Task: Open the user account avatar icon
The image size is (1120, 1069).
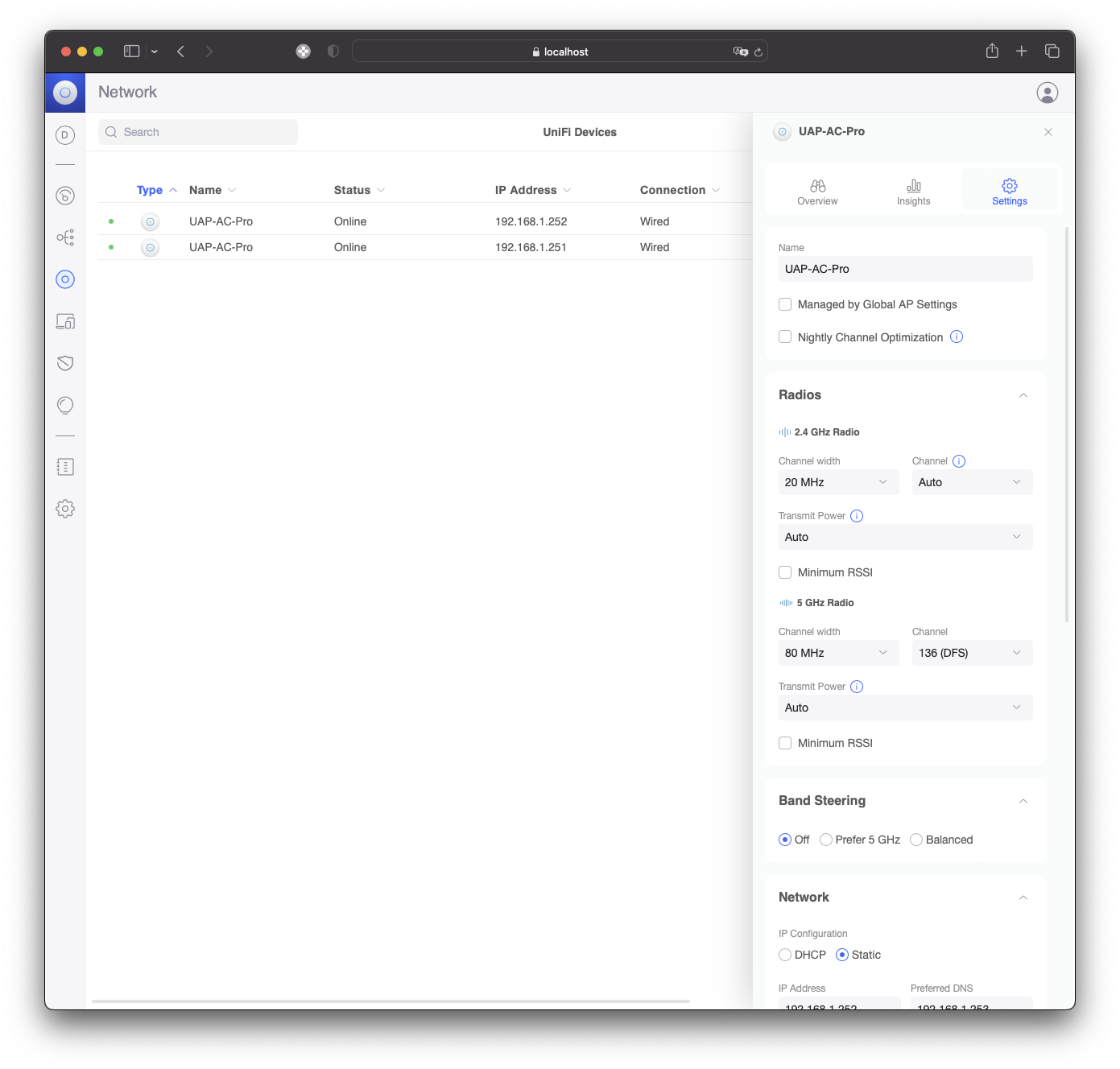Action: coord(1048,93)
